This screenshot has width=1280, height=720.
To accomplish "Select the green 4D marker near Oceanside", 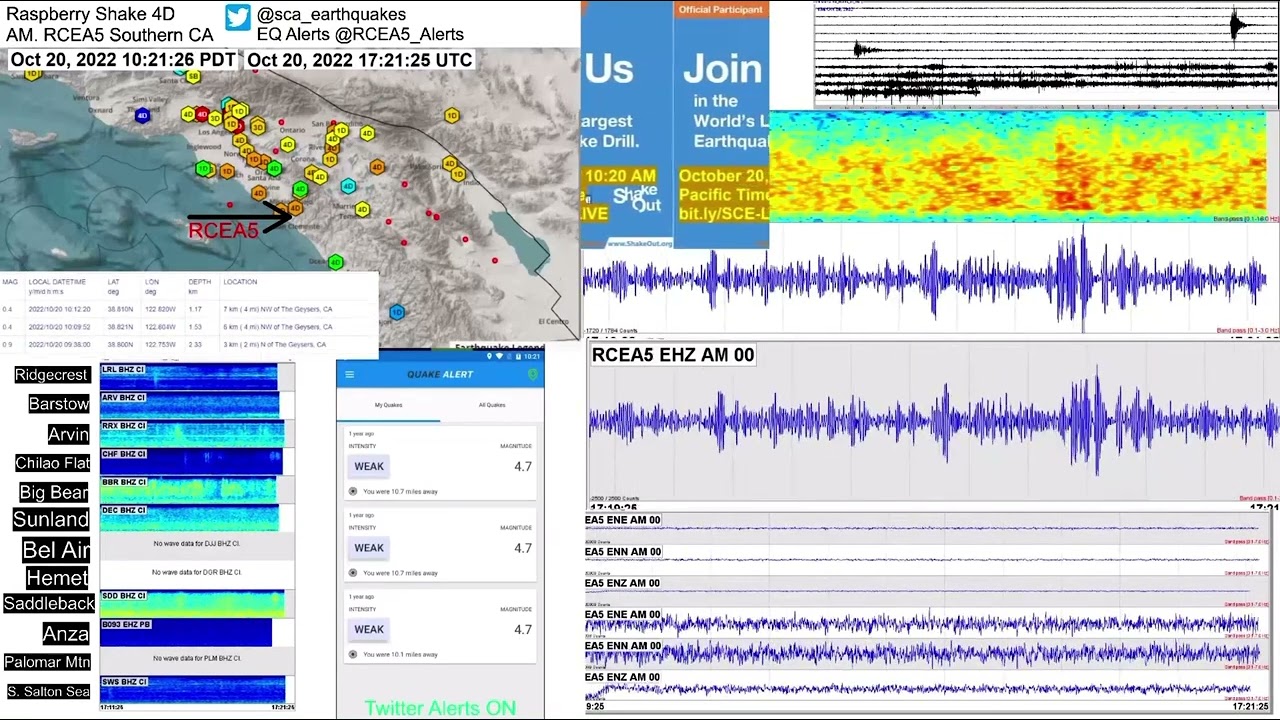I will (x=336, y=262).
